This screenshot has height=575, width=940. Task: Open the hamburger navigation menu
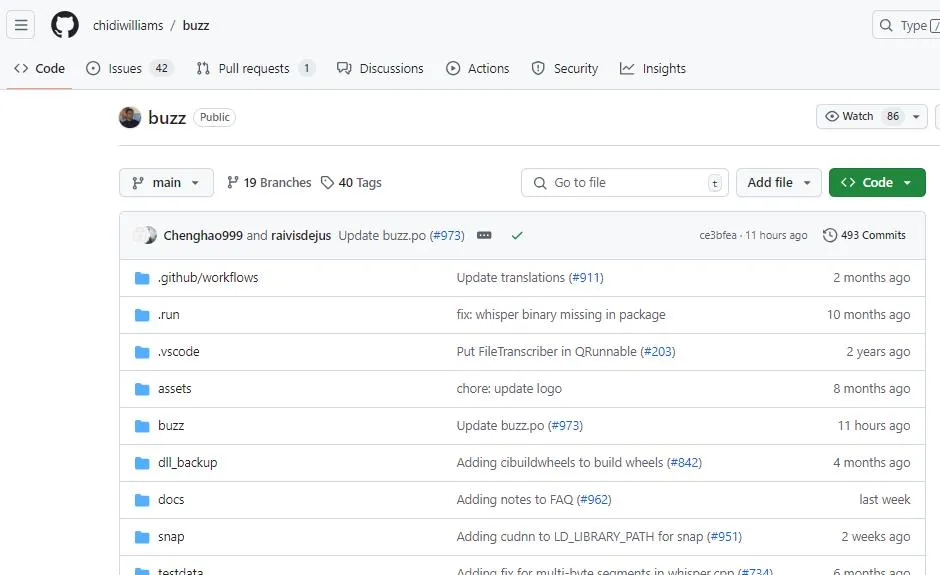(20, 25)
